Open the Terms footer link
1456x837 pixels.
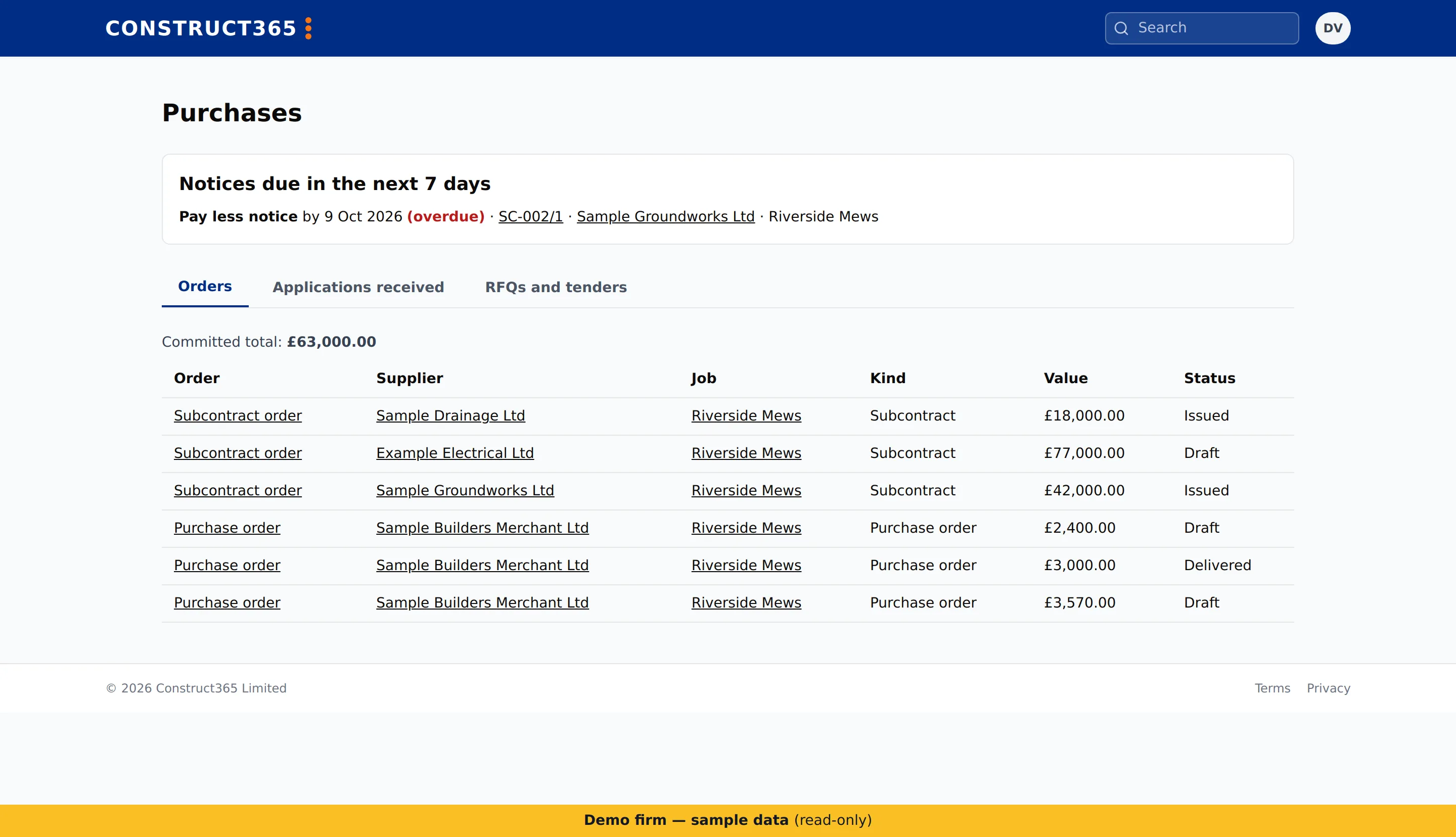(1272, 688)
